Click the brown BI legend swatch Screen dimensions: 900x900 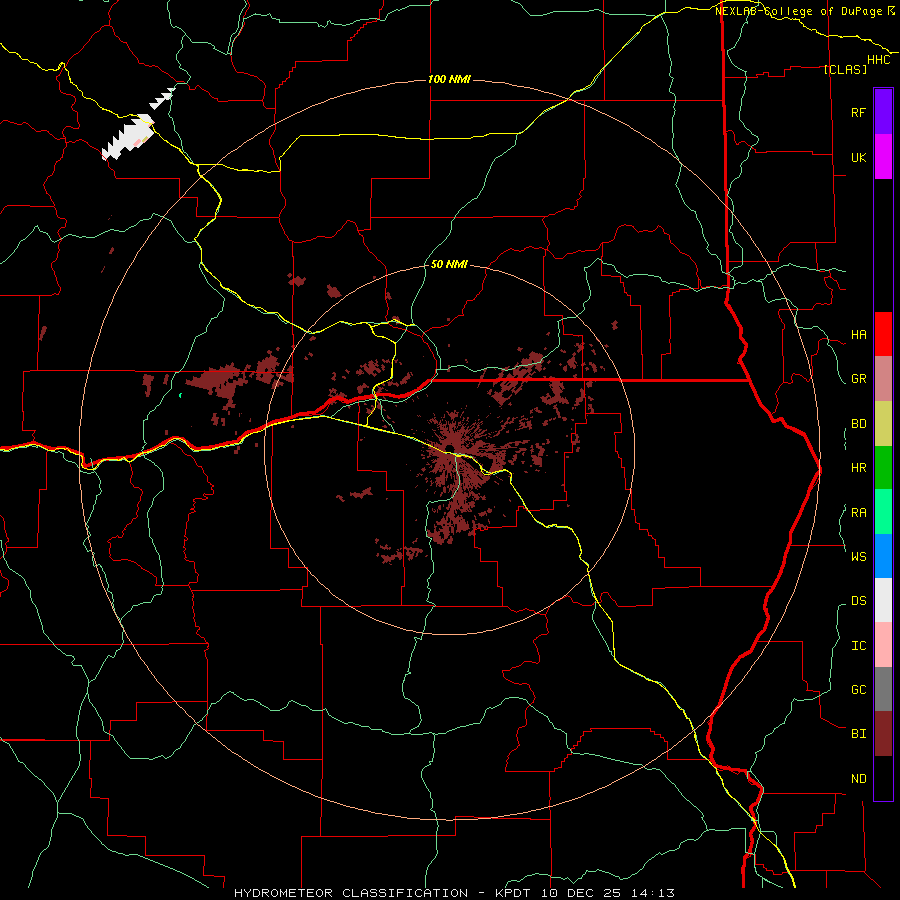[x=883, y=734]
